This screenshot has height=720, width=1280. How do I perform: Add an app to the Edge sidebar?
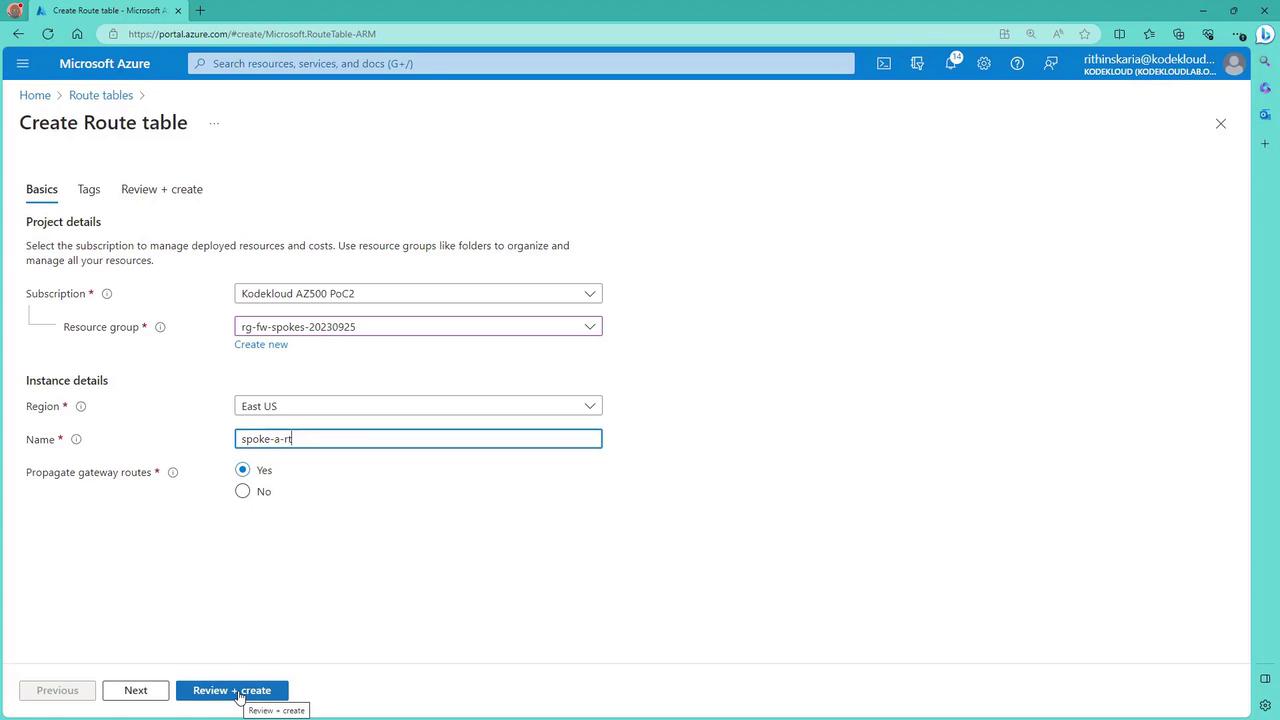[x=1265, y=144]
